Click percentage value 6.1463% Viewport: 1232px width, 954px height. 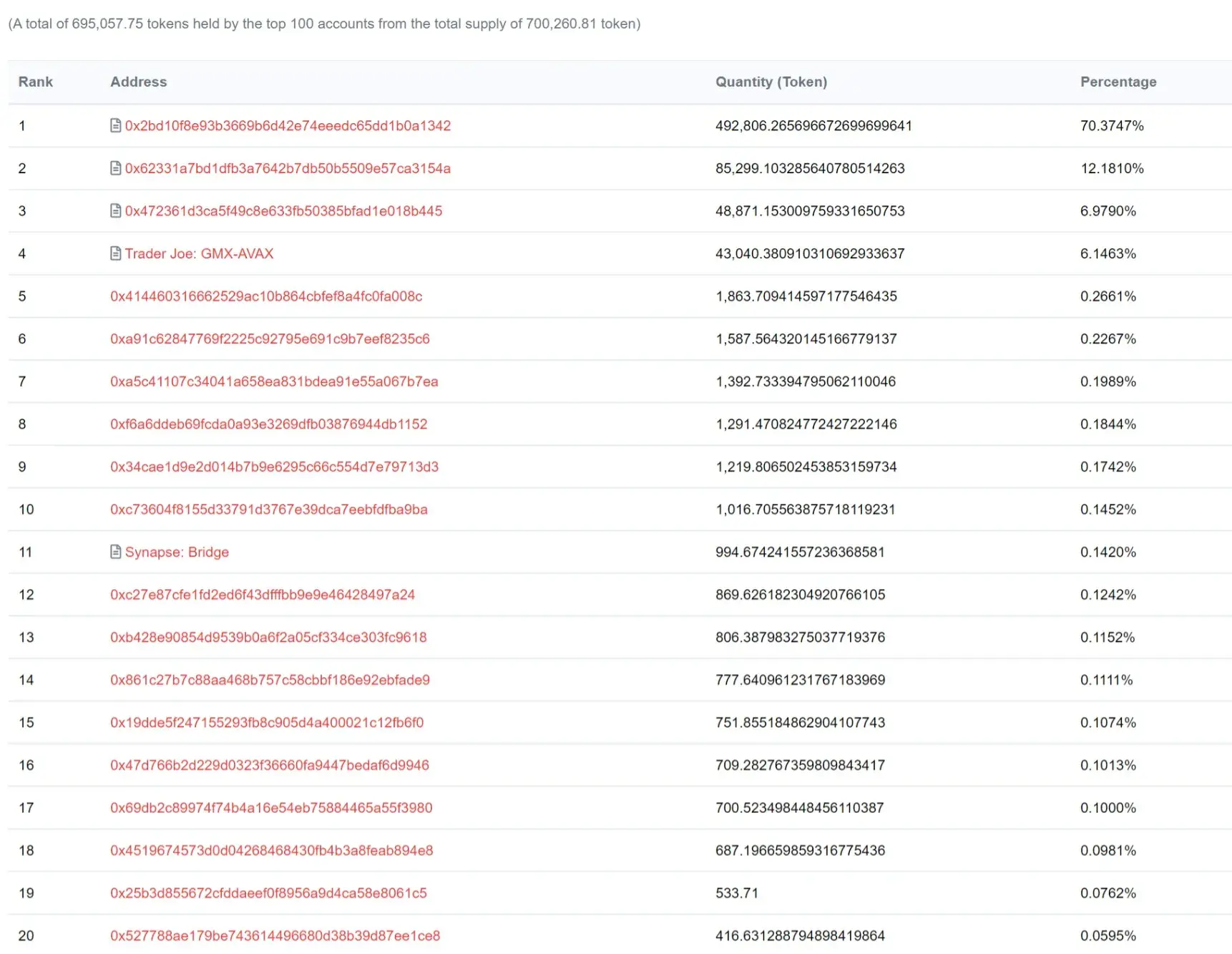click(1108, 253)
